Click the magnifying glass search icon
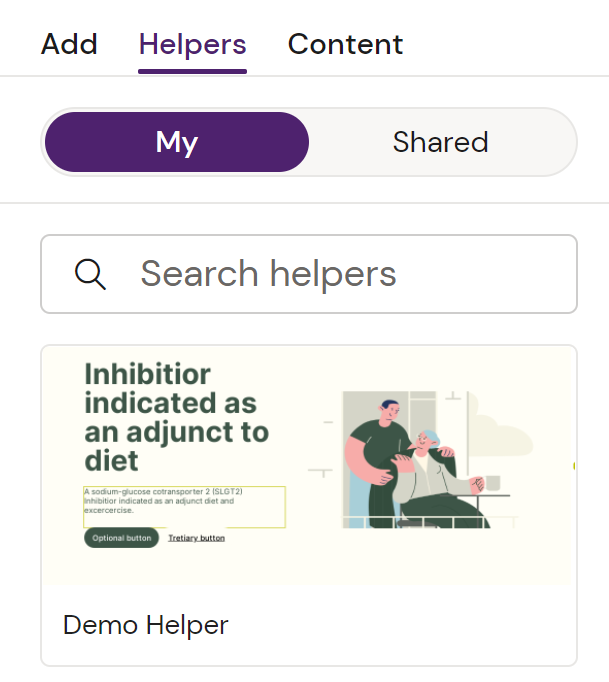This screenshot has height=682, width=609. click(x=90, y=274)
